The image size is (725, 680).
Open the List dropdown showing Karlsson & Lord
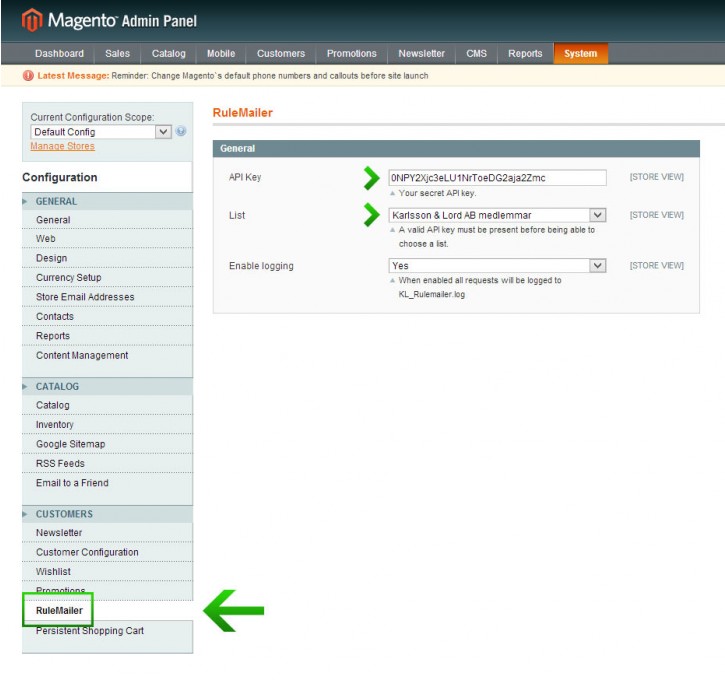click(x=497, y=215)
